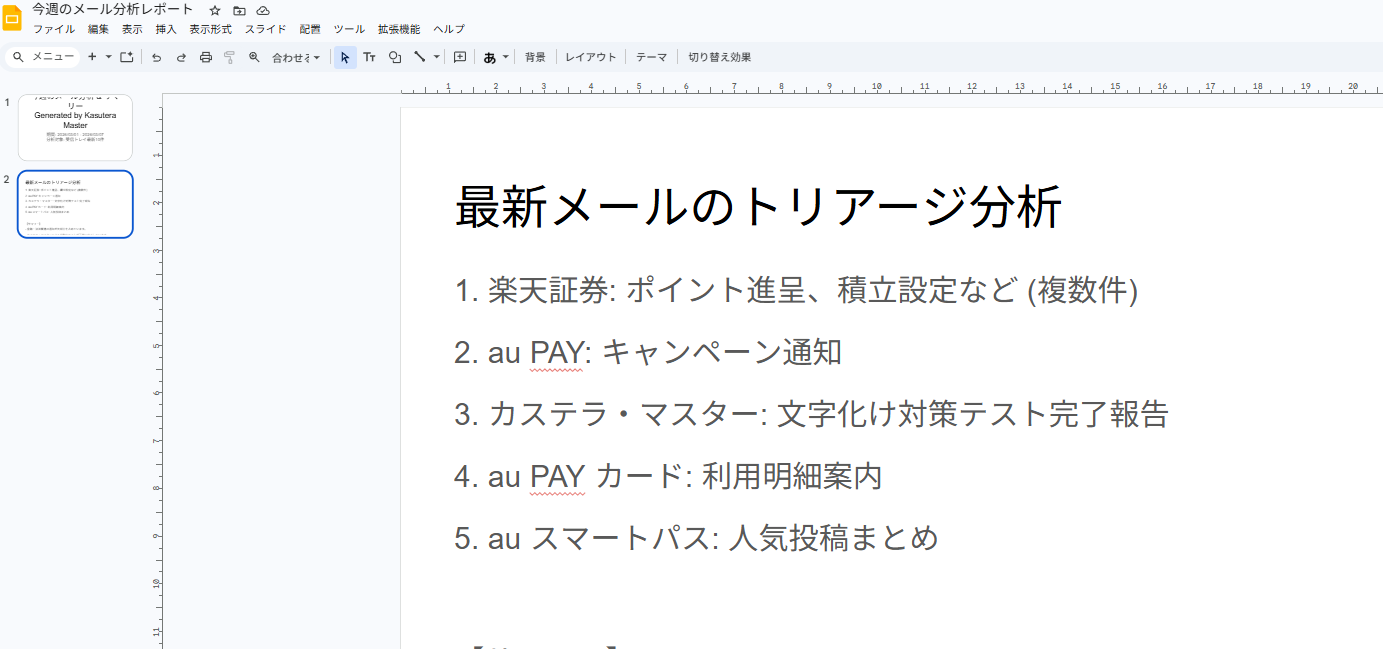Open the スライド menu
The image size is (1383, 649).
265,29
